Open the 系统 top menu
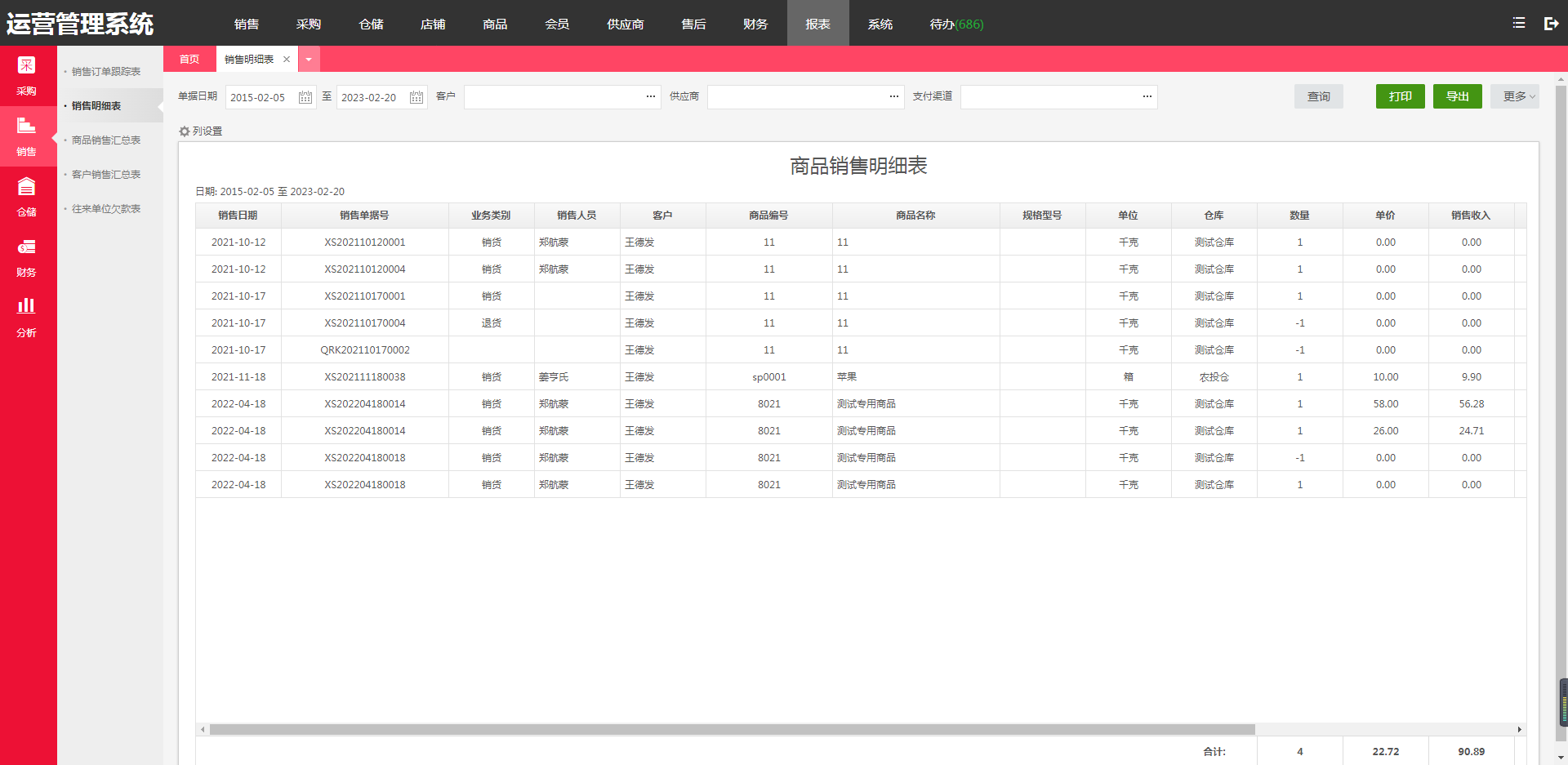This screenshot has height=765, width=1568. [880, 24]
